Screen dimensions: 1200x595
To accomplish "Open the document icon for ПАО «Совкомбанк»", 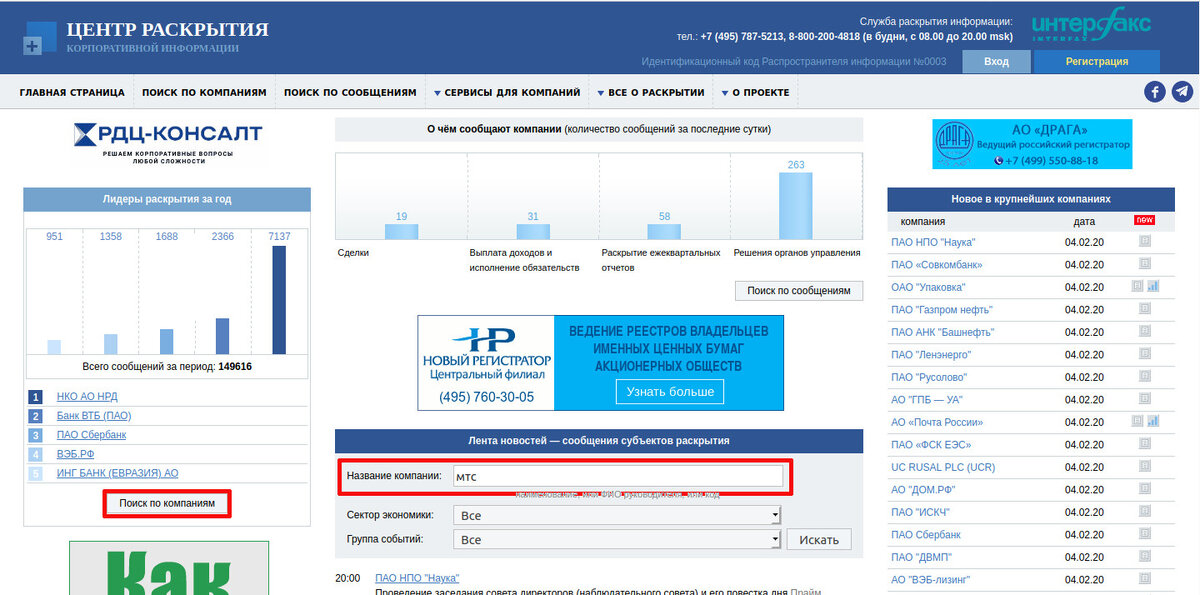I will pyautogui.click(x=1145, y=264).
